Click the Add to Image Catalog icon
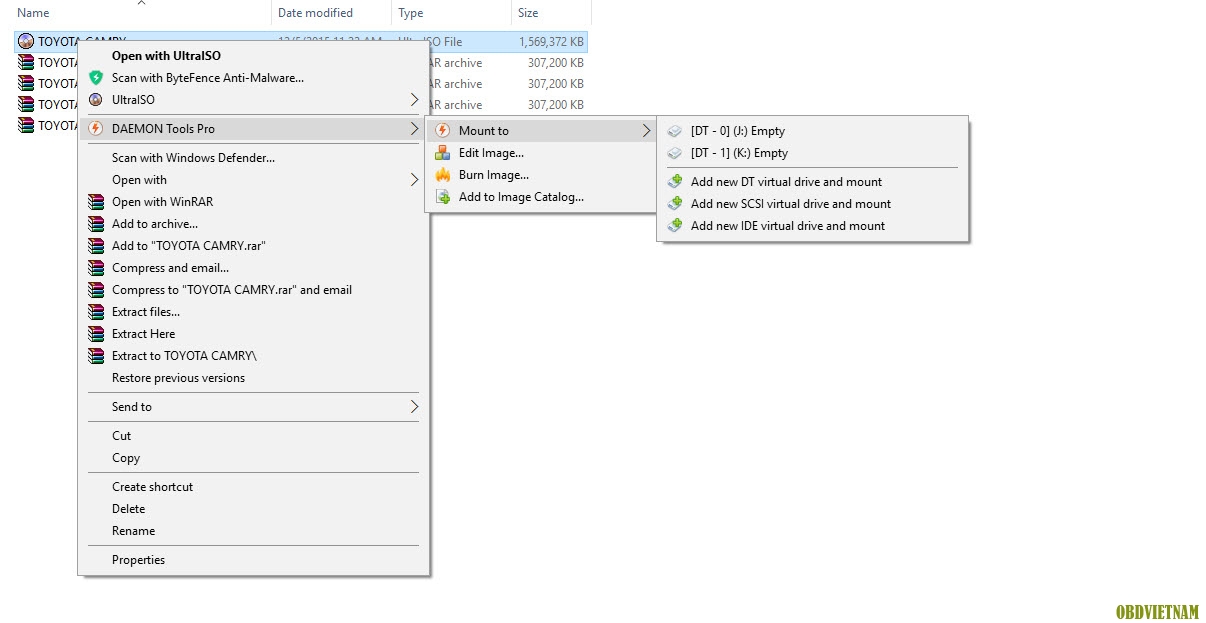Screen dimensions: 1206x623 (442, 197)
